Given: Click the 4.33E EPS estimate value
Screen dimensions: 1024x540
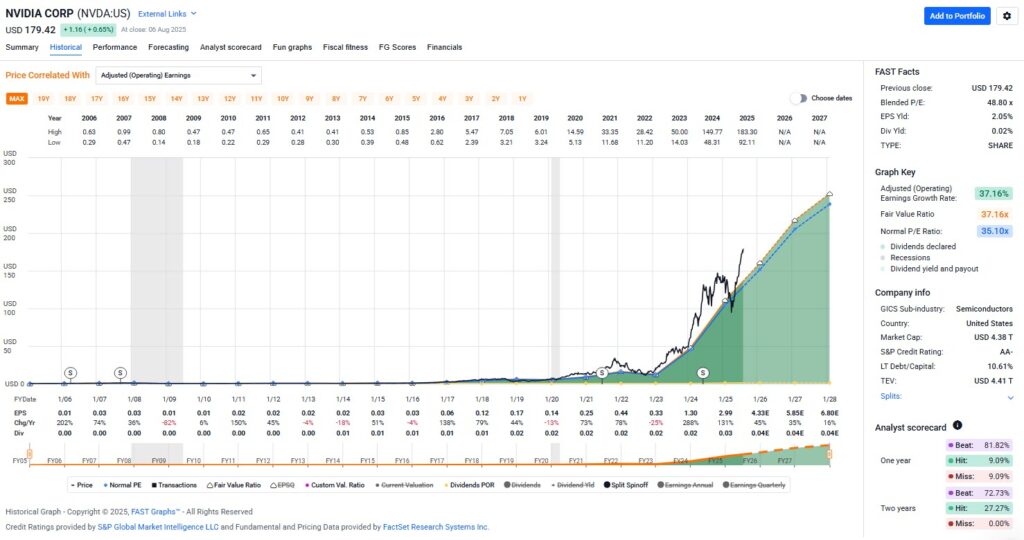Looking at the screenshot, I should click(x=760, y=413).
